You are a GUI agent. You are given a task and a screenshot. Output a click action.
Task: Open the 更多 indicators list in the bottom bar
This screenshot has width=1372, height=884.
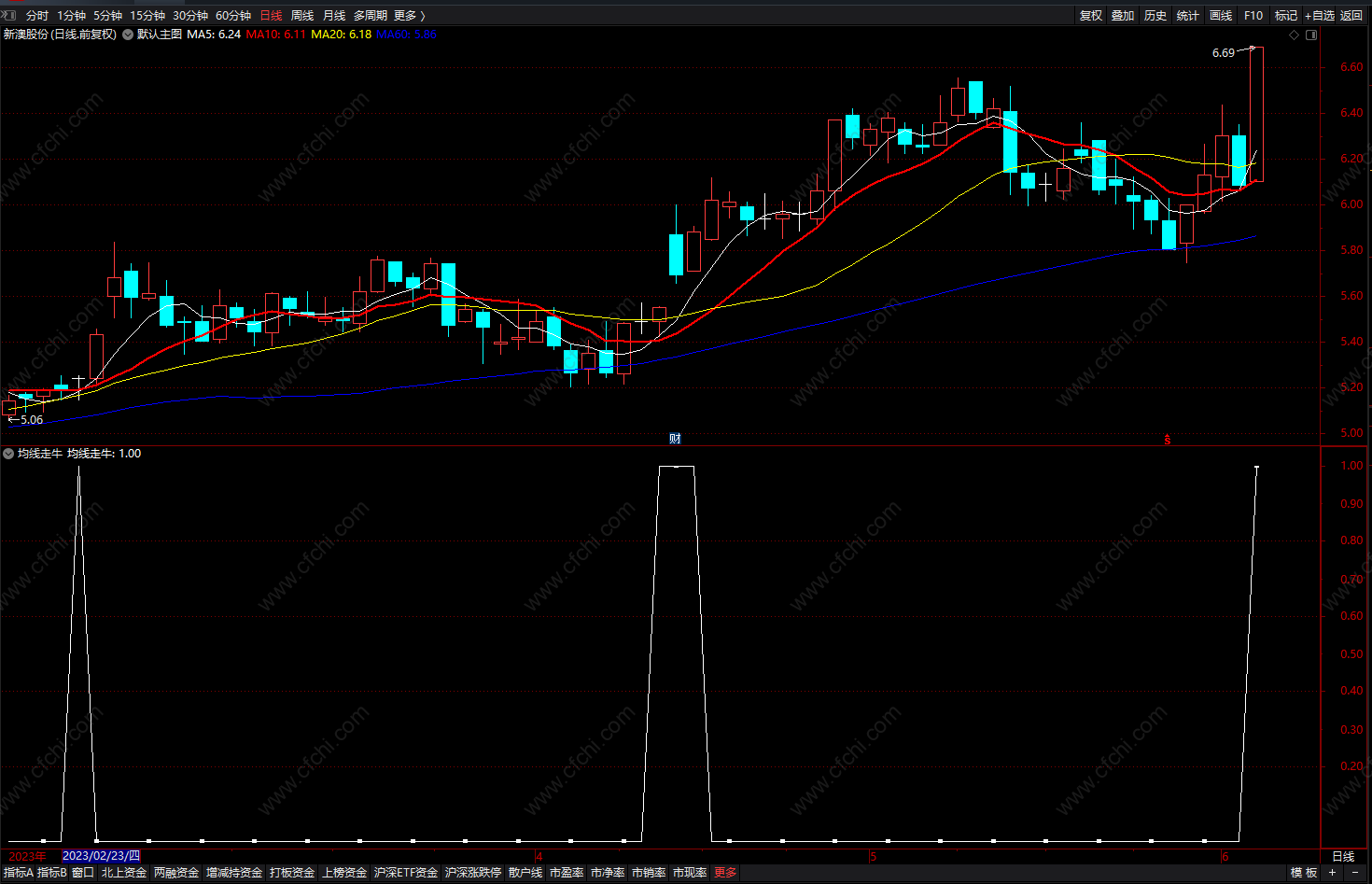(x=725, y=873)
